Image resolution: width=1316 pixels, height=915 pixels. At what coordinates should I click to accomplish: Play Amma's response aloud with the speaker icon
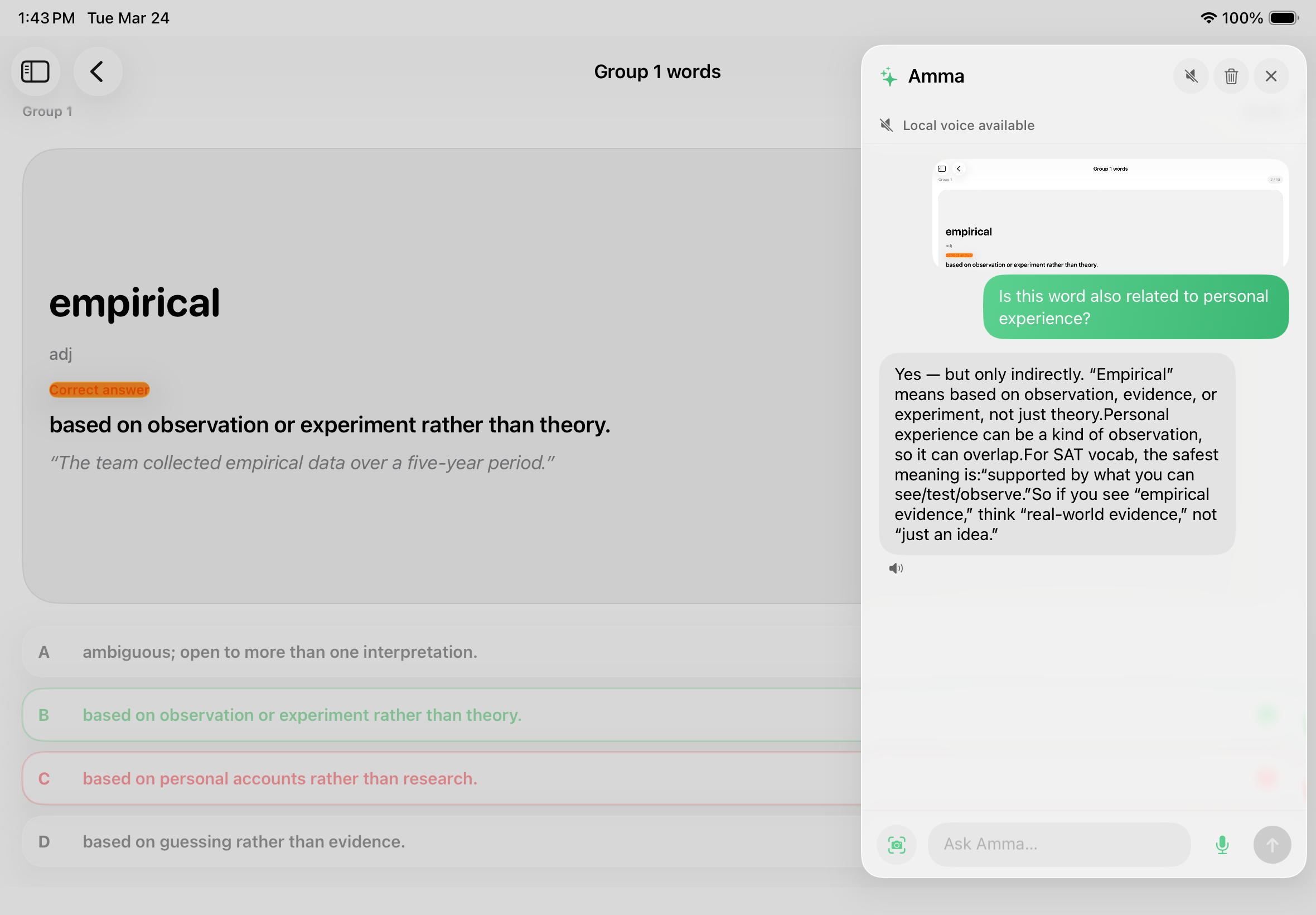coord(896,568)
